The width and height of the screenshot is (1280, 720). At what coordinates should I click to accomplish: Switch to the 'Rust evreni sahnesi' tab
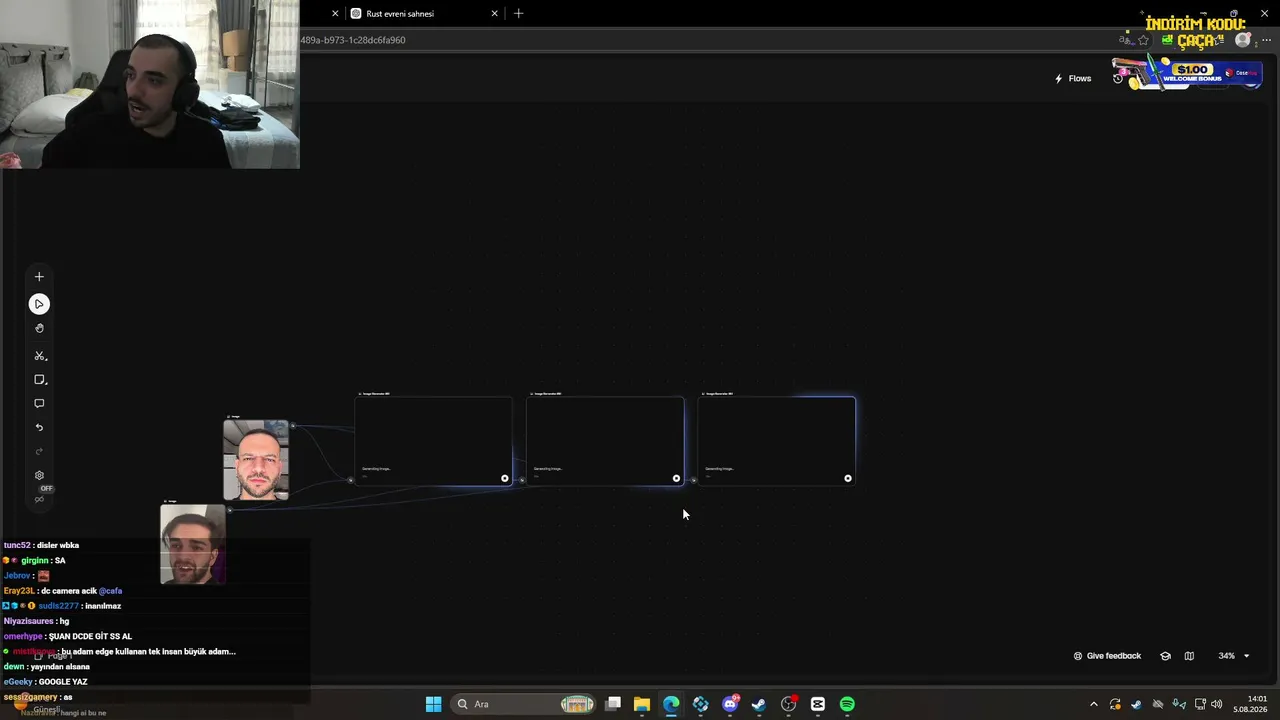pos(424,14)
